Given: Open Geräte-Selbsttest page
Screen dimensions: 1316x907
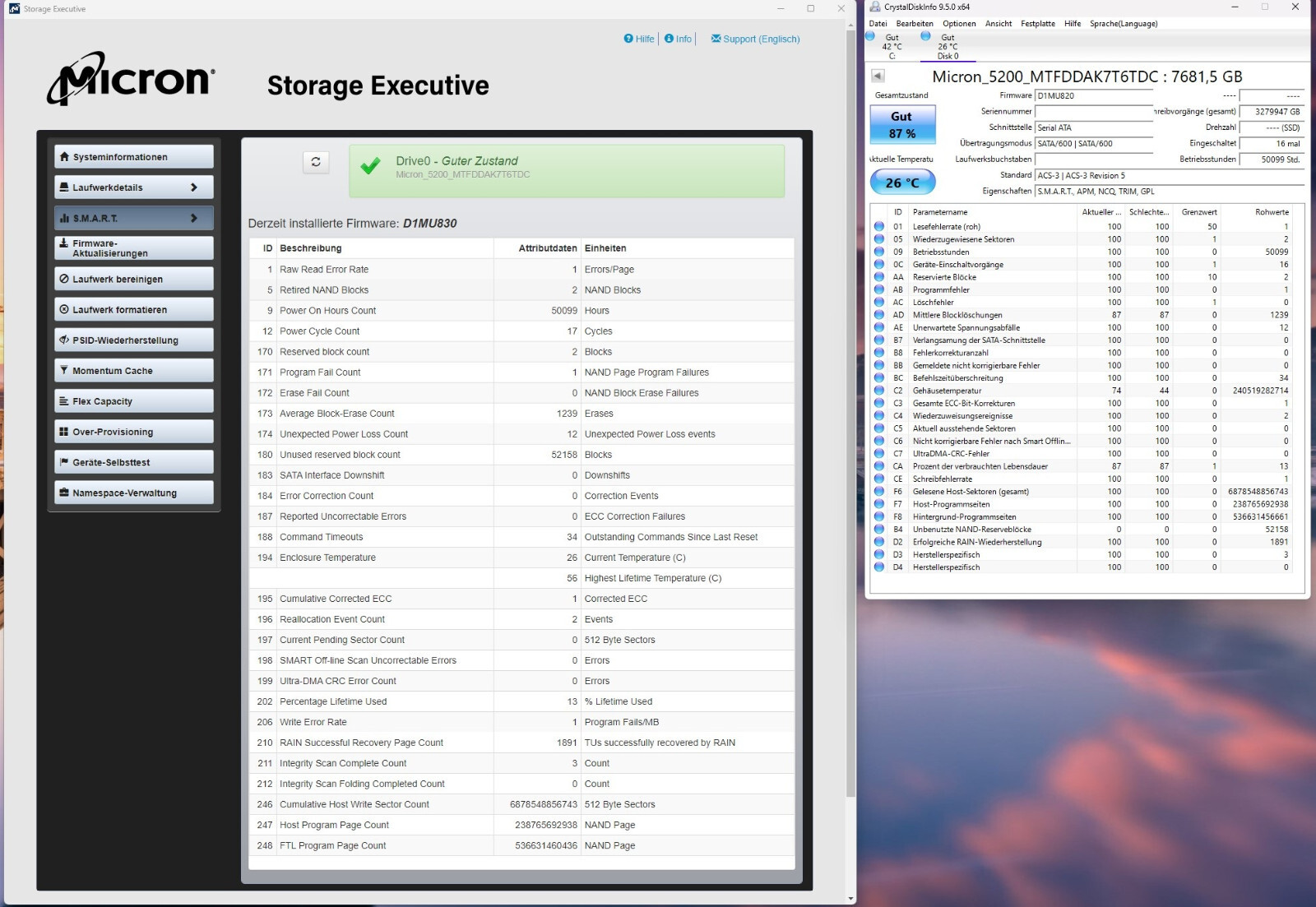Looking at the screenshot, I should point(134,462).
